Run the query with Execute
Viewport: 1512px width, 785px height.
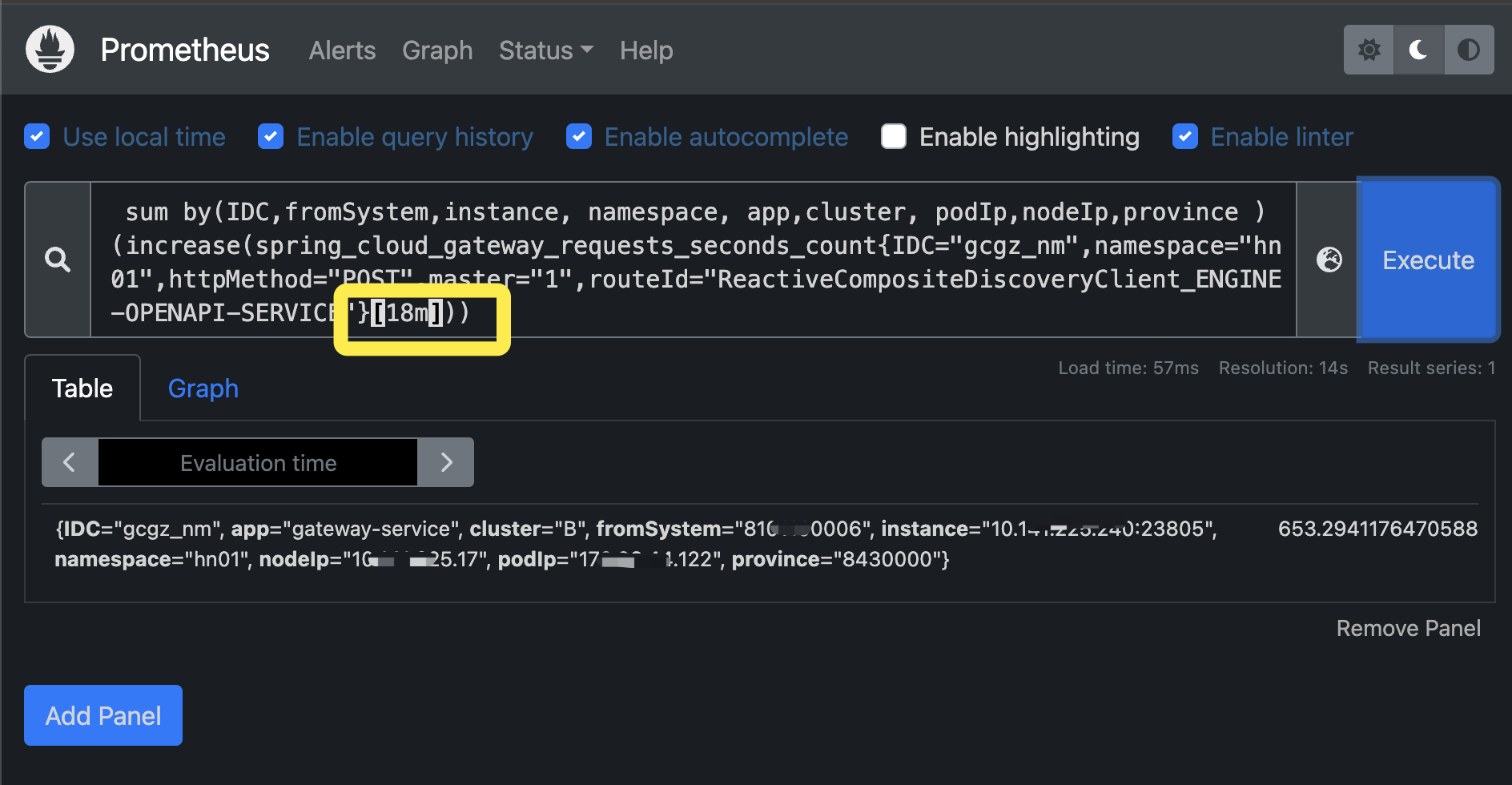(1428, 260)
